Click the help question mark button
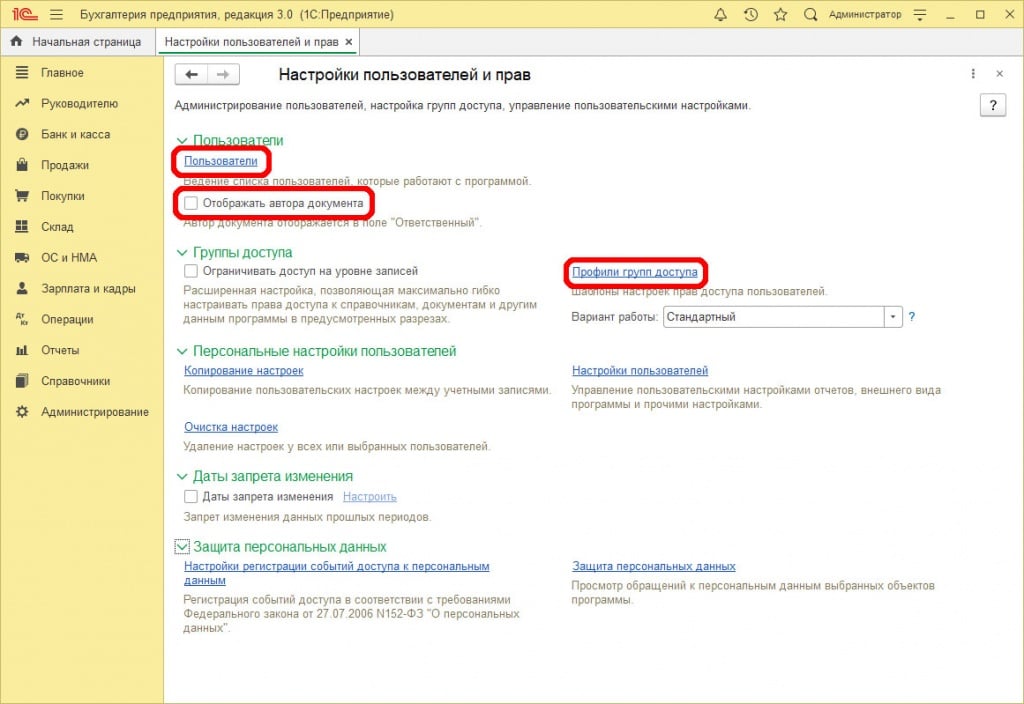Viewport: 1024px width, 704px height. click(992, 106)
